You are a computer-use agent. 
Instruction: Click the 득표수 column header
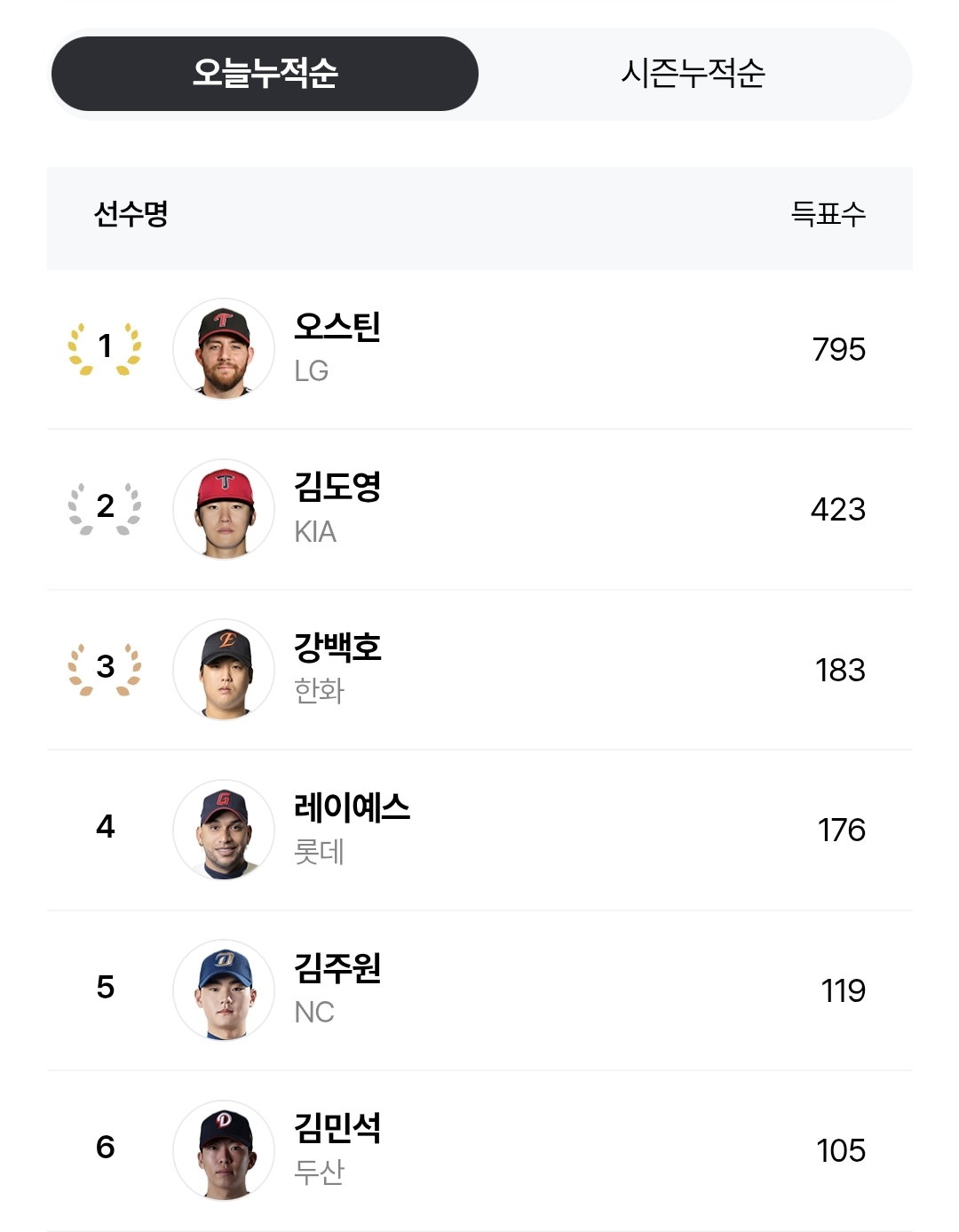point(828,214)
